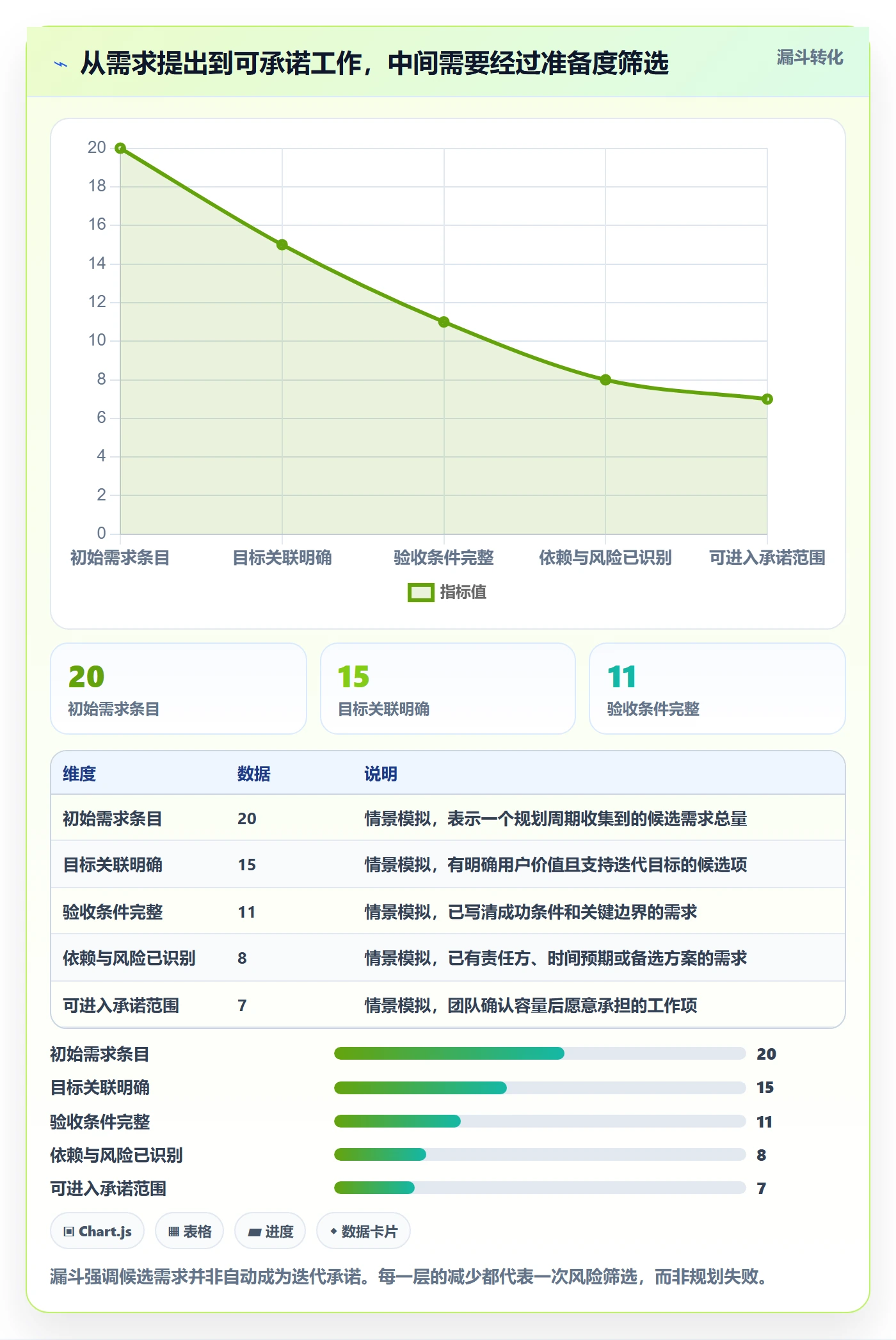Viewport: 896px width, 1340px height.
Task: Click the chart point for 依赖与风险已识别
Action: (x=605, y=380)
